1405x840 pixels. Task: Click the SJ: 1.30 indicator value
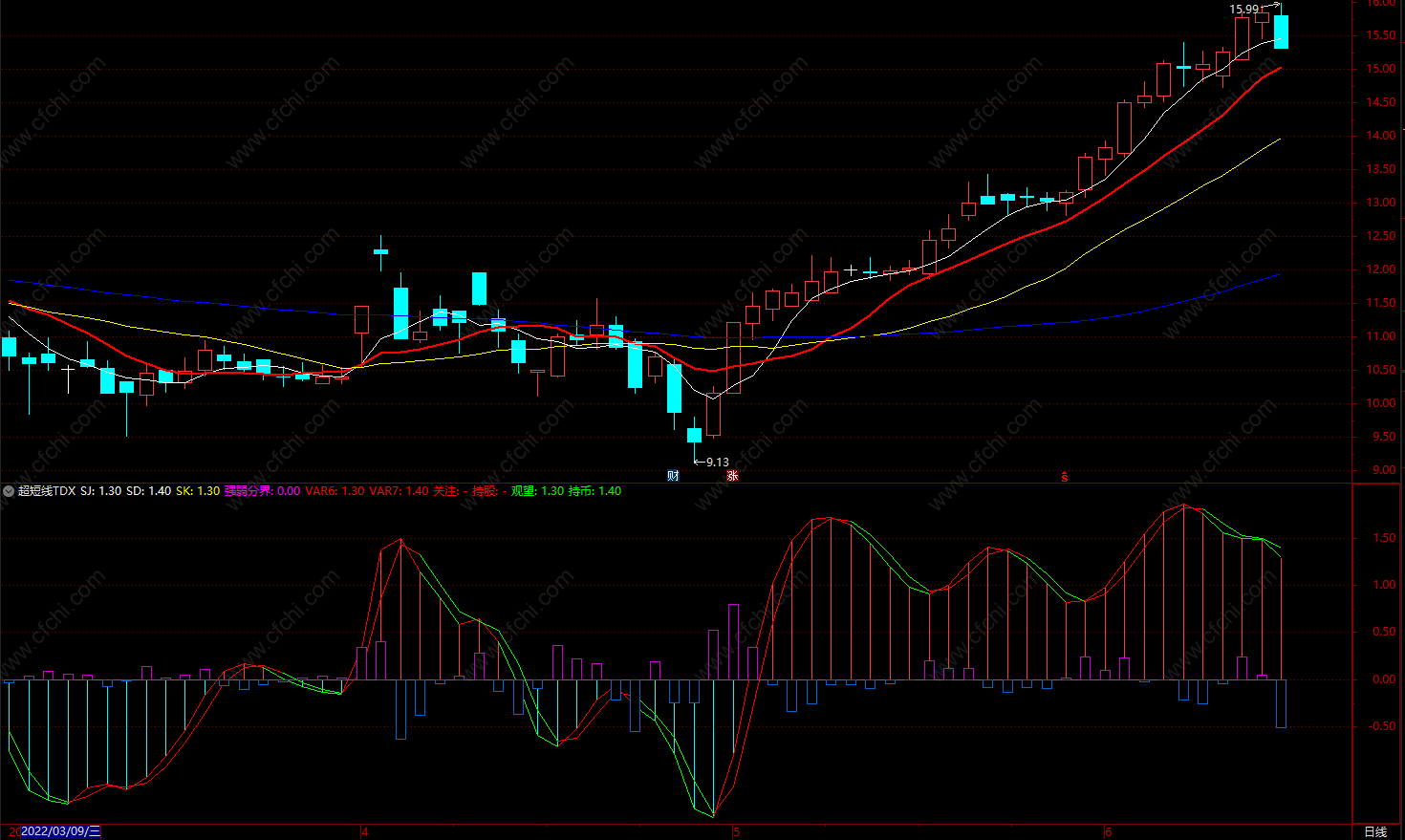click(x=100, y=491)
